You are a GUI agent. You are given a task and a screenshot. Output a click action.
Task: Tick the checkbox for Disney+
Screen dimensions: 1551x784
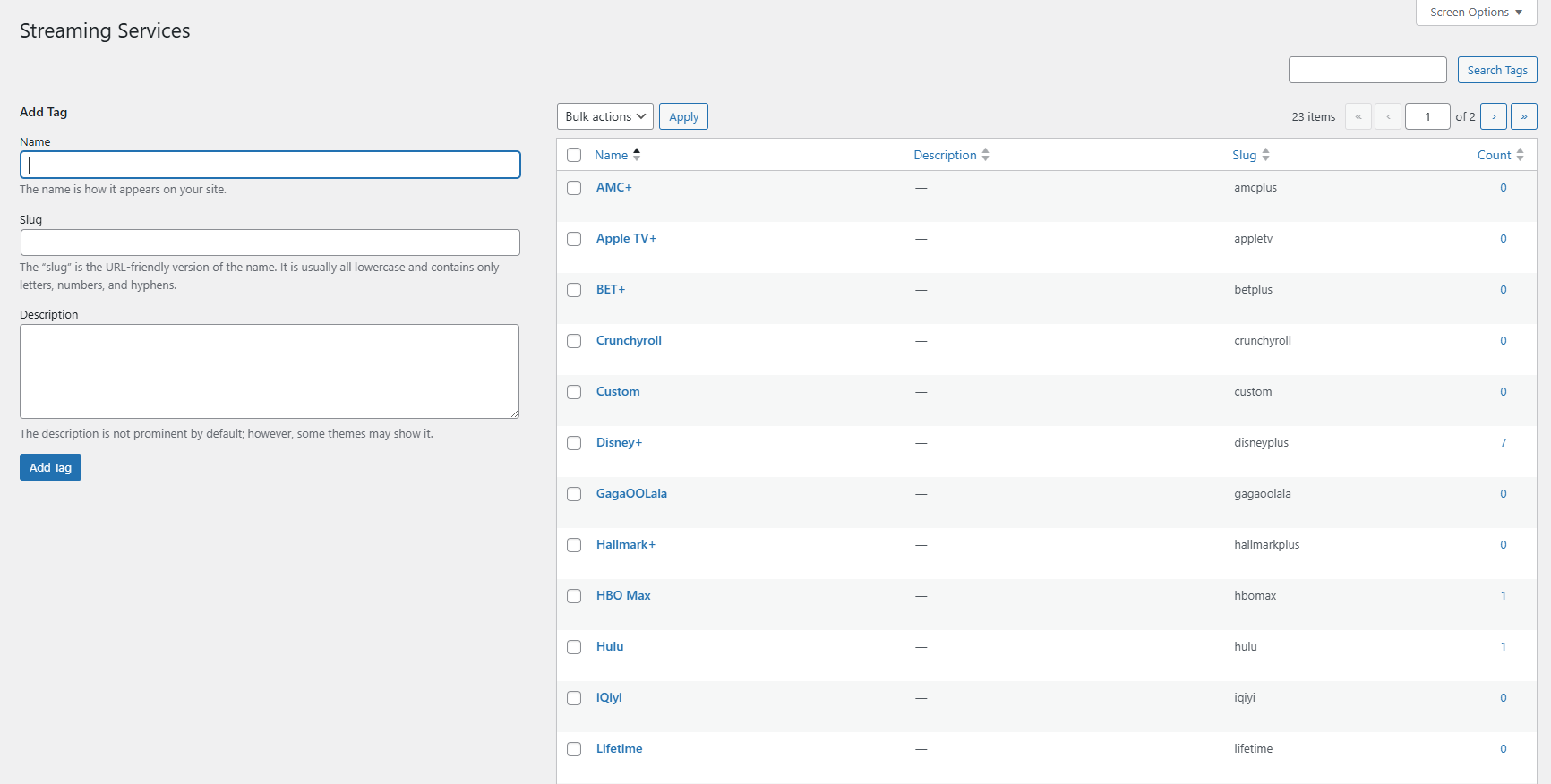pos(574,443)
